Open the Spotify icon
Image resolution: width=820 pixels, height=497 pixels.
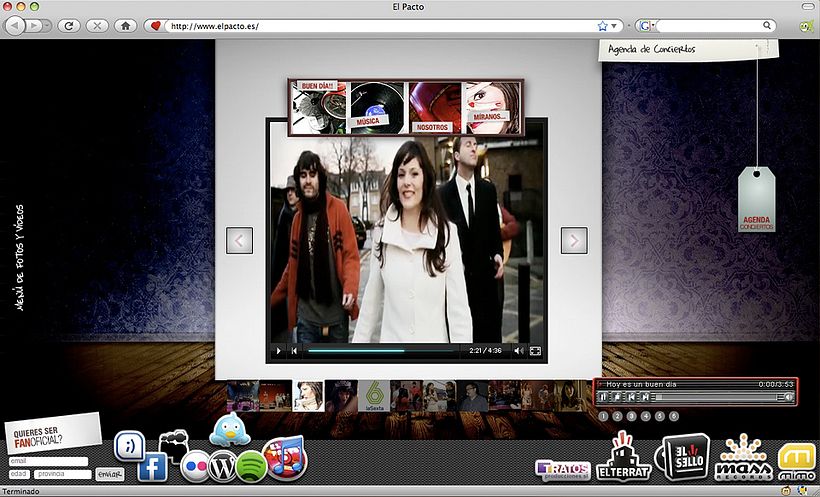[251, 466]
